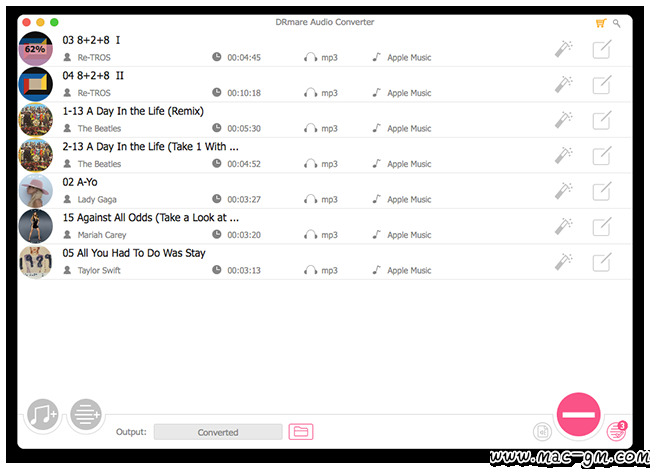Viewport: 650px width, 469px height.
Task: Open the output folder browse icon
Action: (301, 432)
